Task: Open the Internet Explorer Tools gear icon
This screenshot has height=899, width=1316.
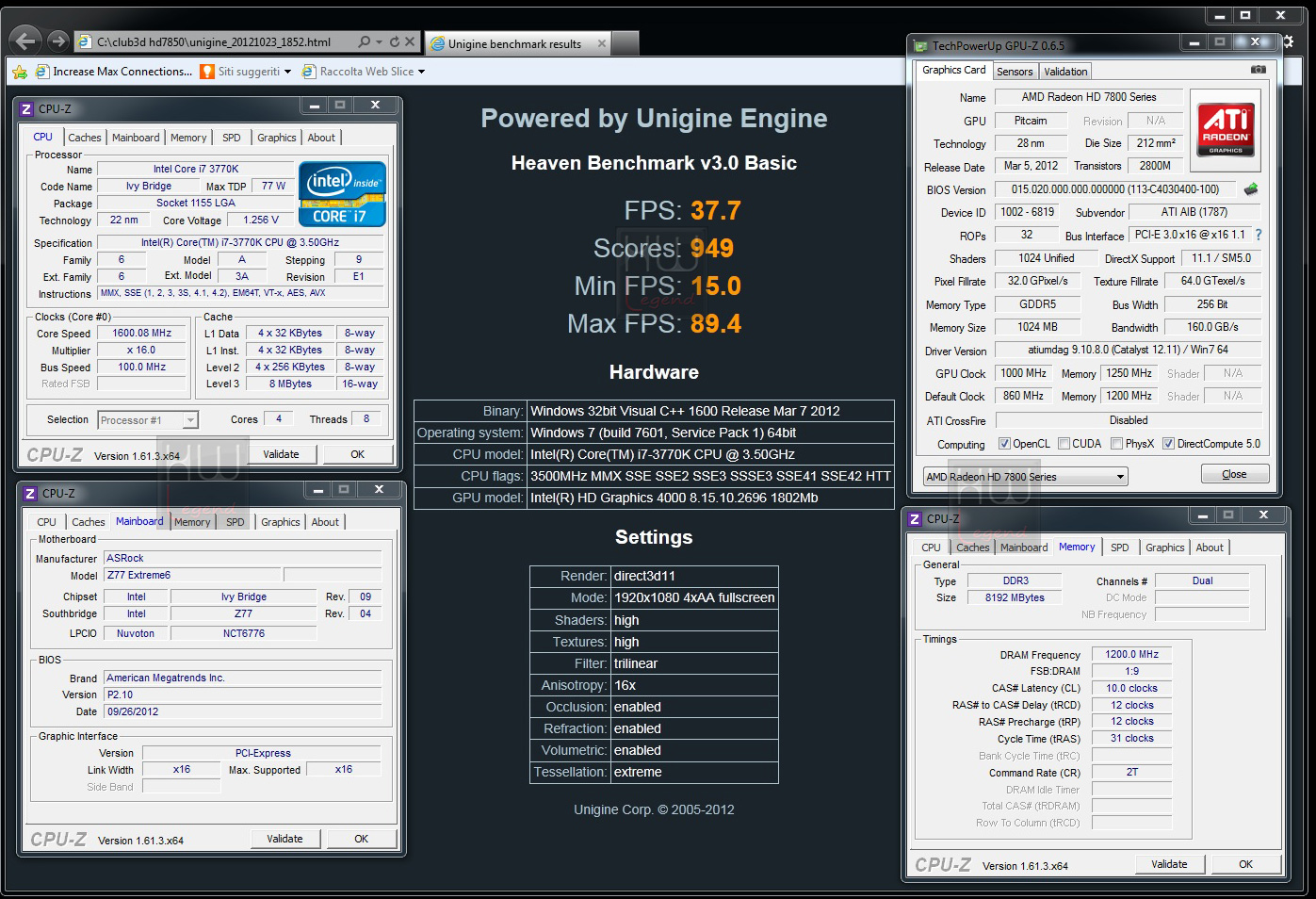Action: 1288,41
